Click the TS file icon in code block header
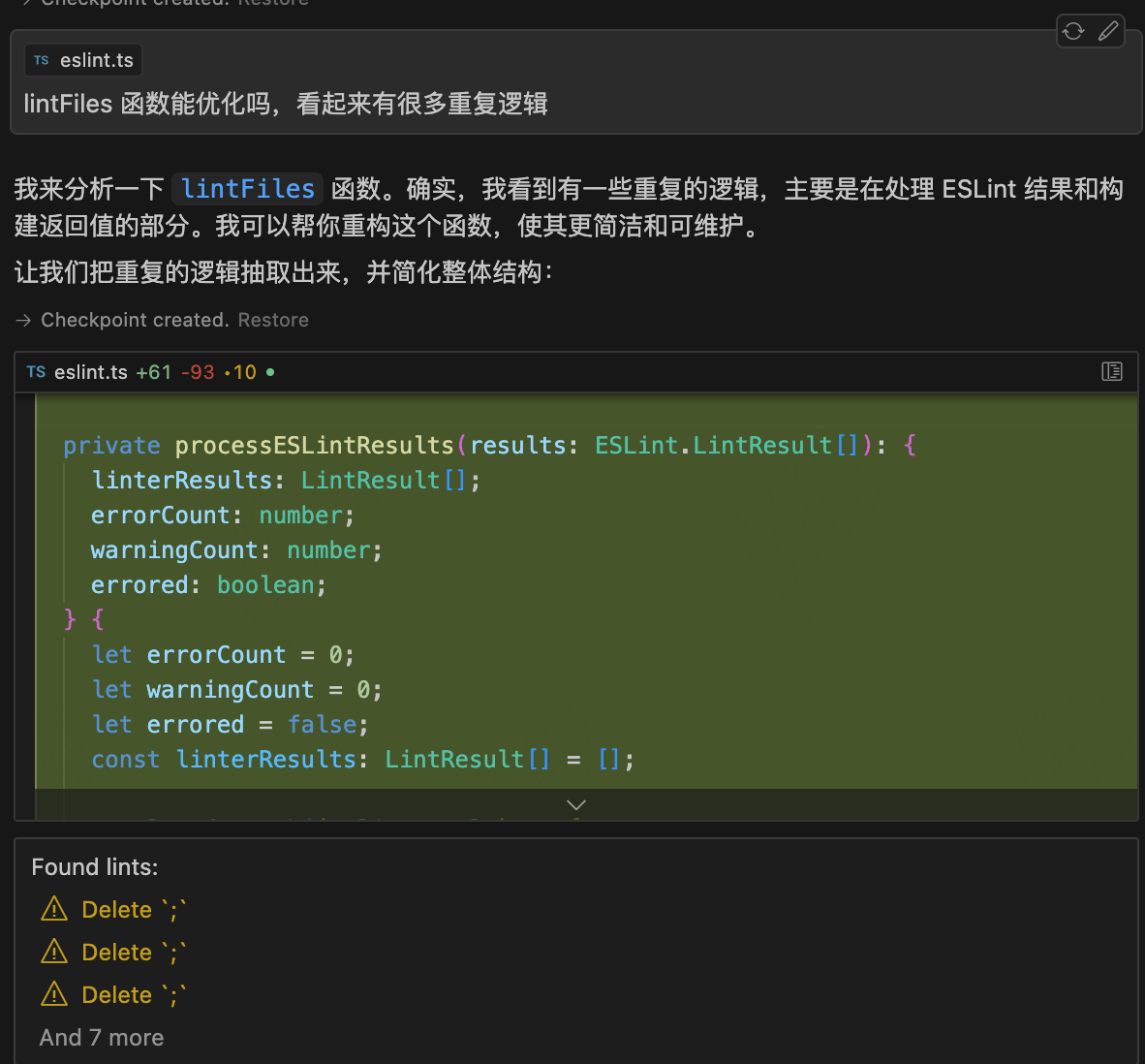This screenshot has height=1064, width=1145. point(36,372)
